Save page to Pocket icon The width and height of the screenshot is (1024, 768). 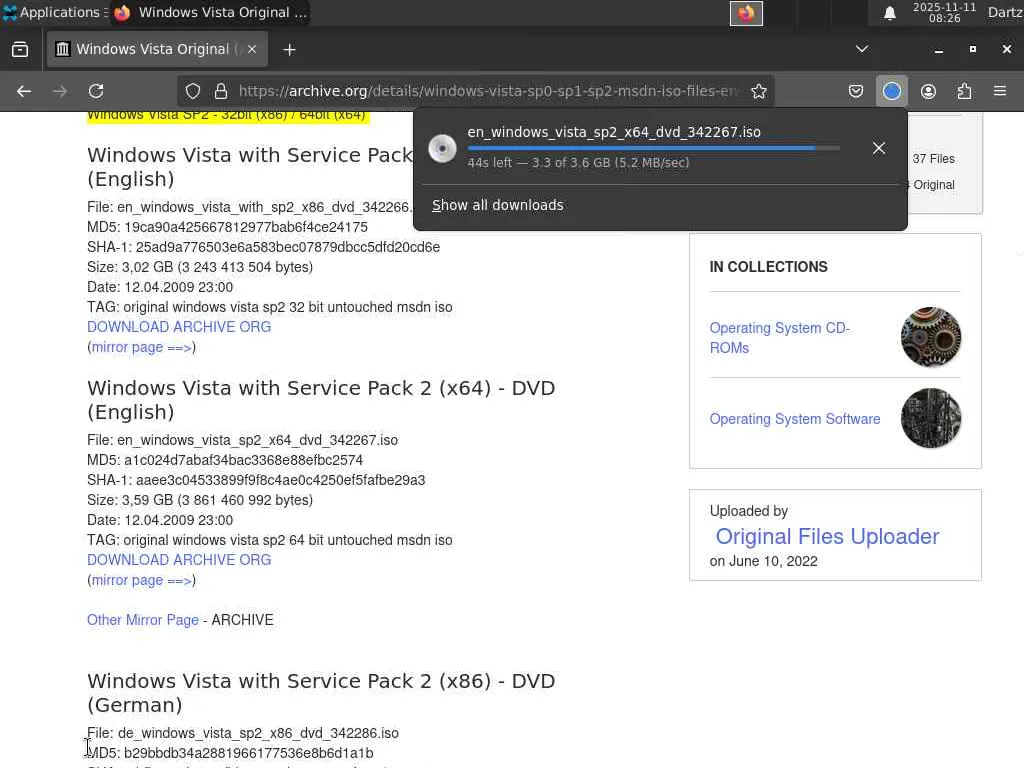click(x=856, y=91)
